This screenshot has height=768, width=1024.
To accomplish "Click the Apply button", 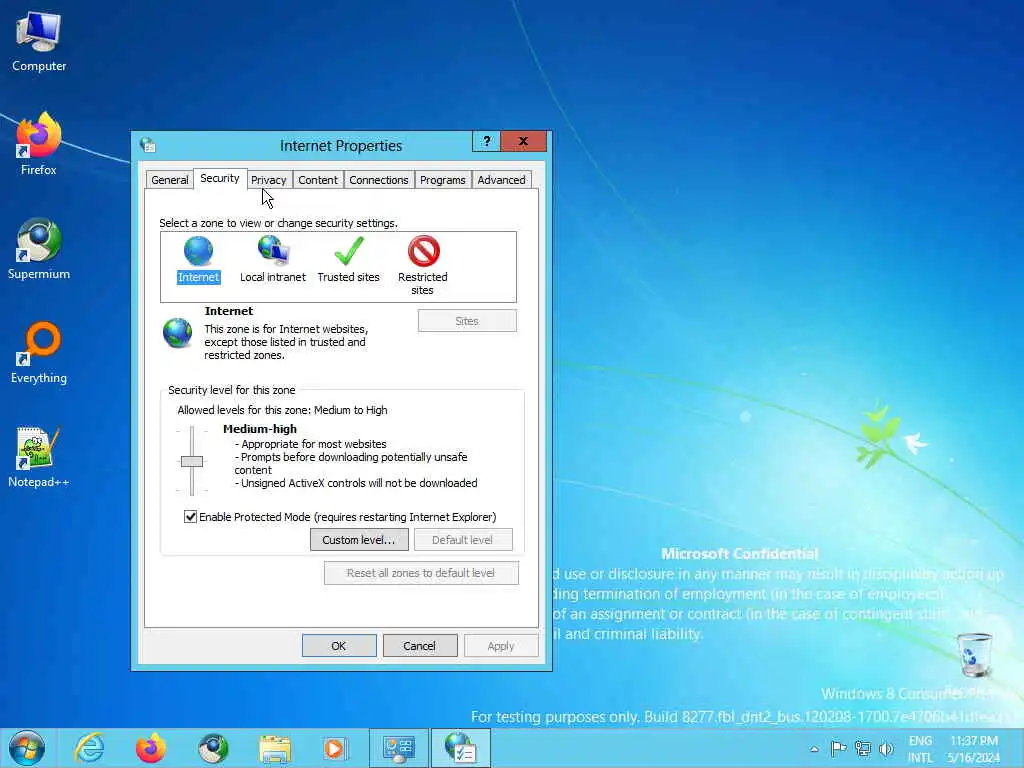I will (x=501, y=646).
